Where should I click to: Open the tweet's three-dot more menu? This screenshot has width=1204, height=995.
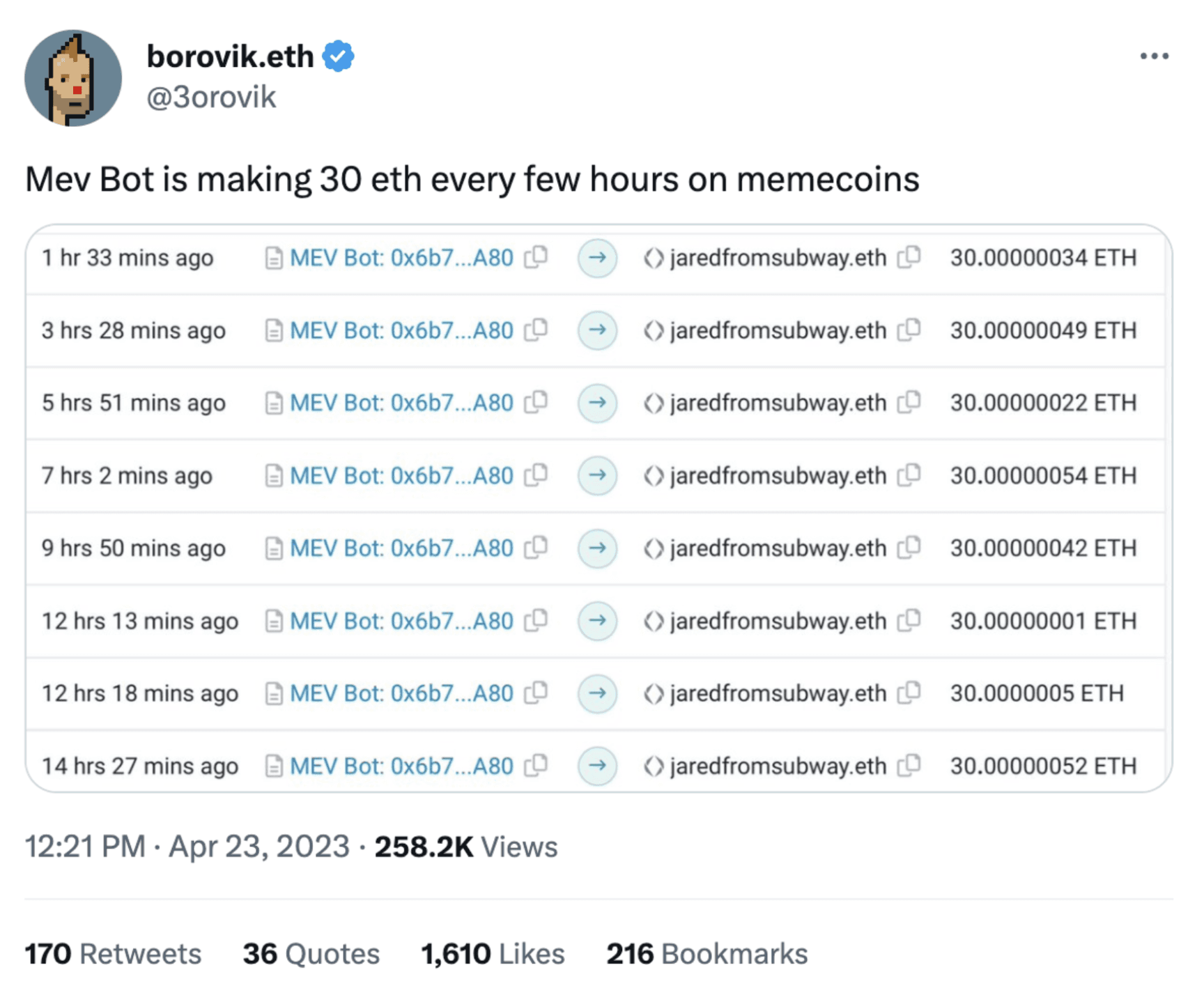(1153, 56)
